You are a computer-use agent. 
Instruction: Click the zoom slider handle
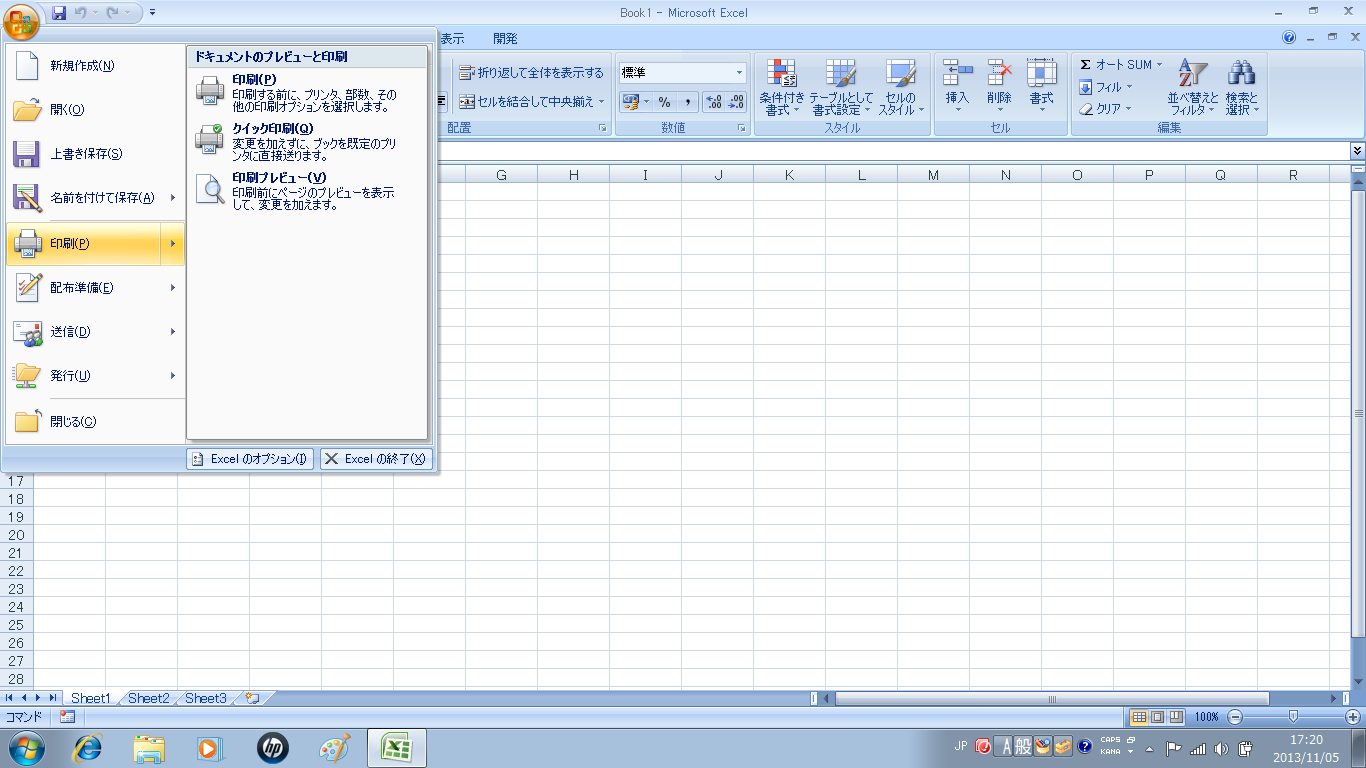(1294, 717)
